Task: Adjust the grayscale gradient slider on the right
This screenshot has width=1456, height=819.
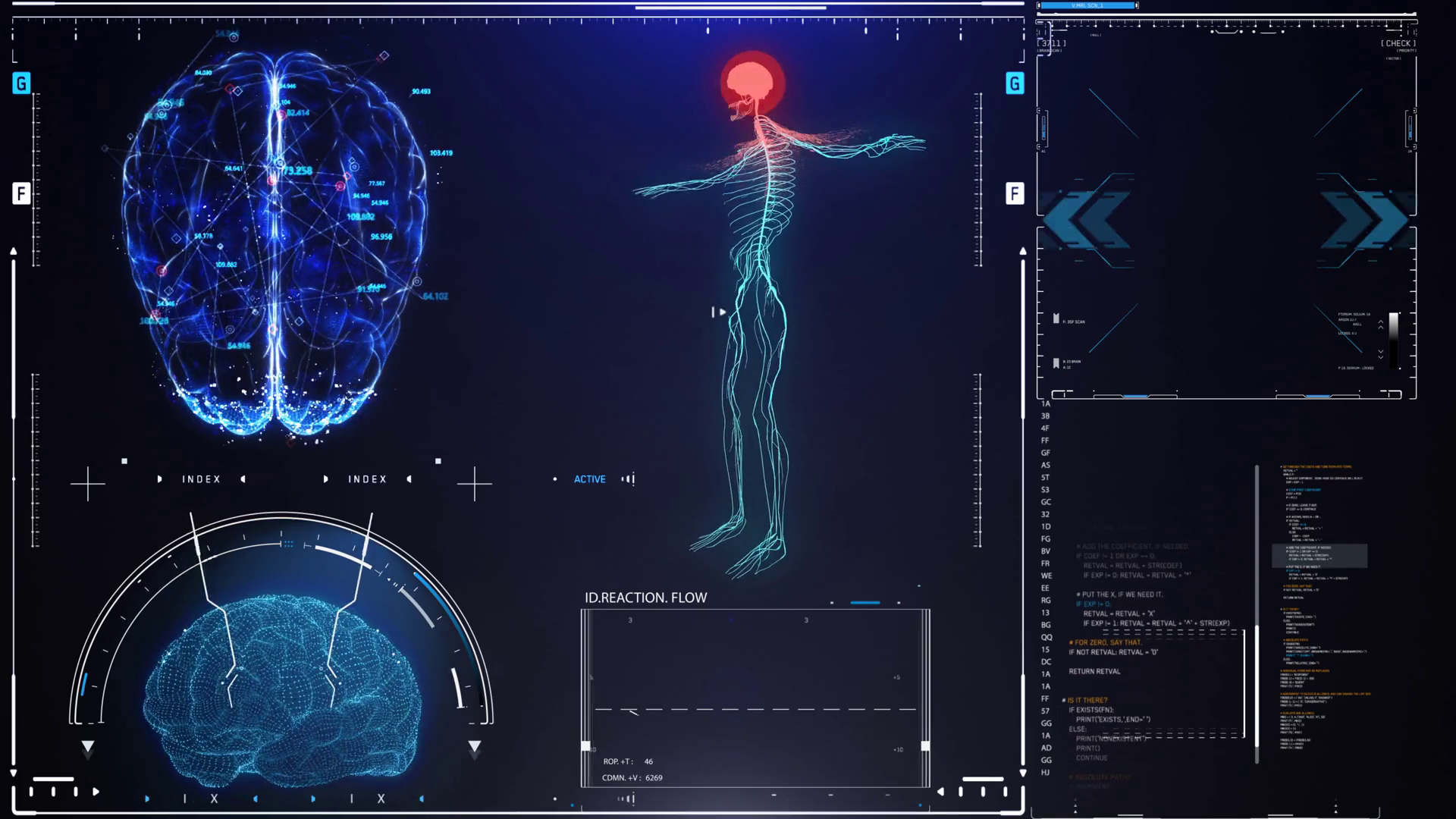Action: click(1394, 343)
